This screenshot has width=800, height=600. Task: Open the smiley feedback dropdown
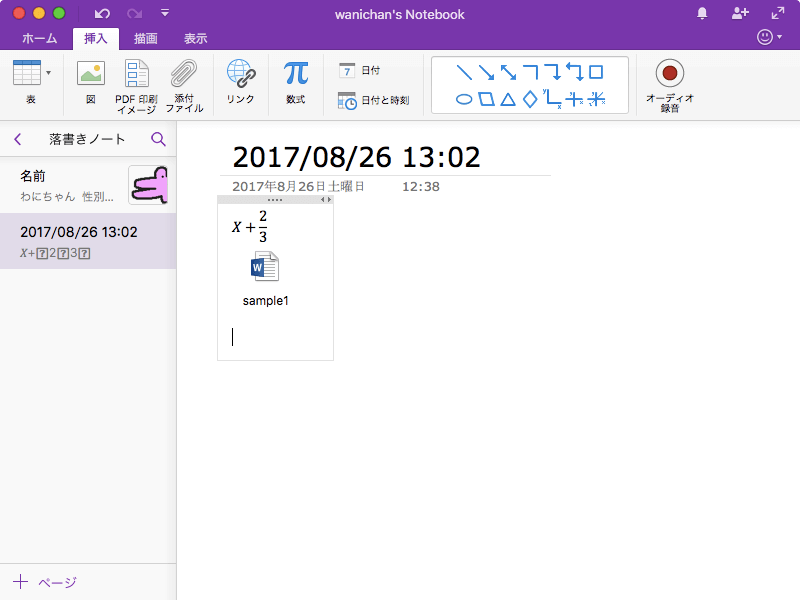point(769,37)
